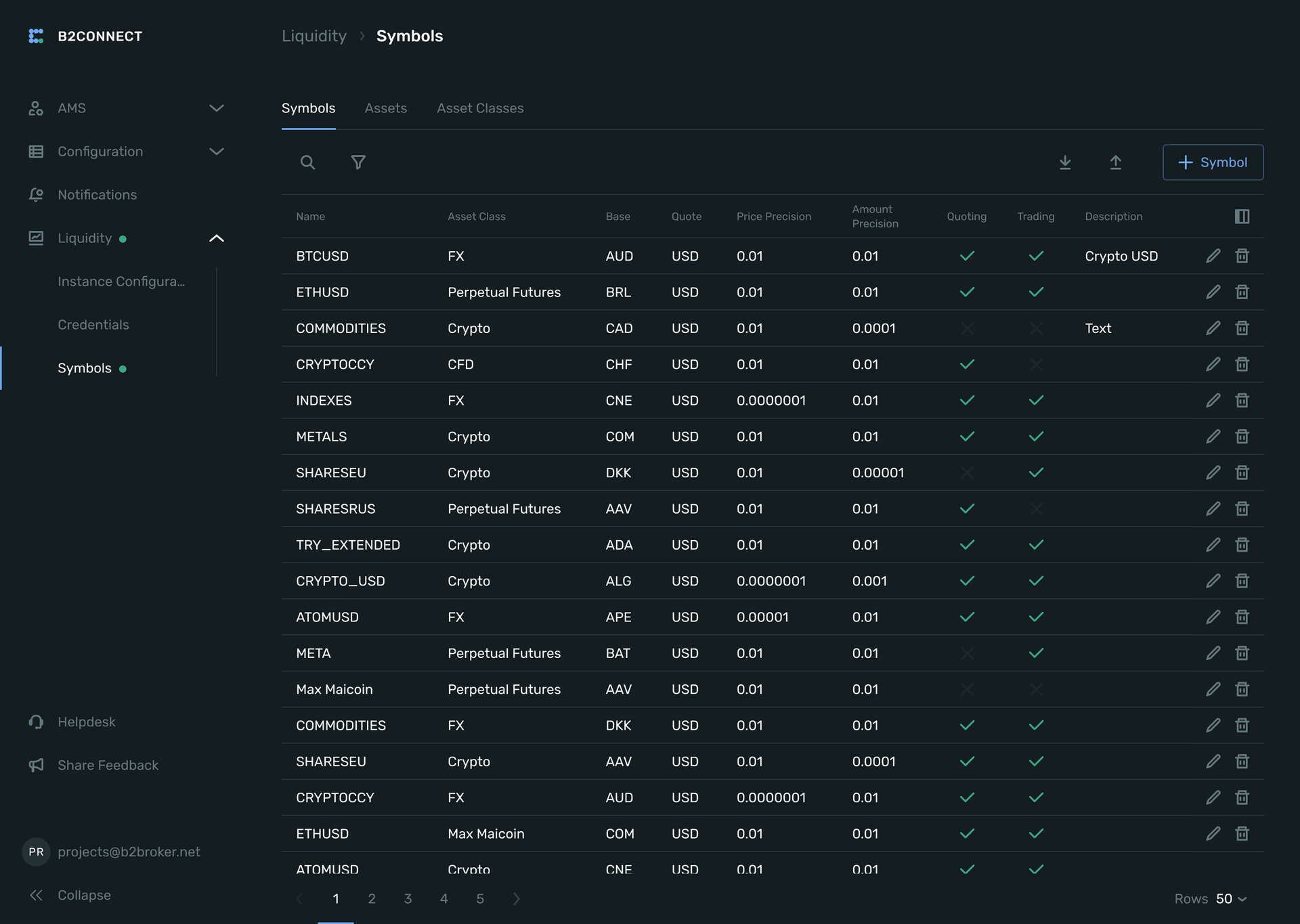Open Credentials in the sidebar
Screen dimensions: 1300x924
93,325
